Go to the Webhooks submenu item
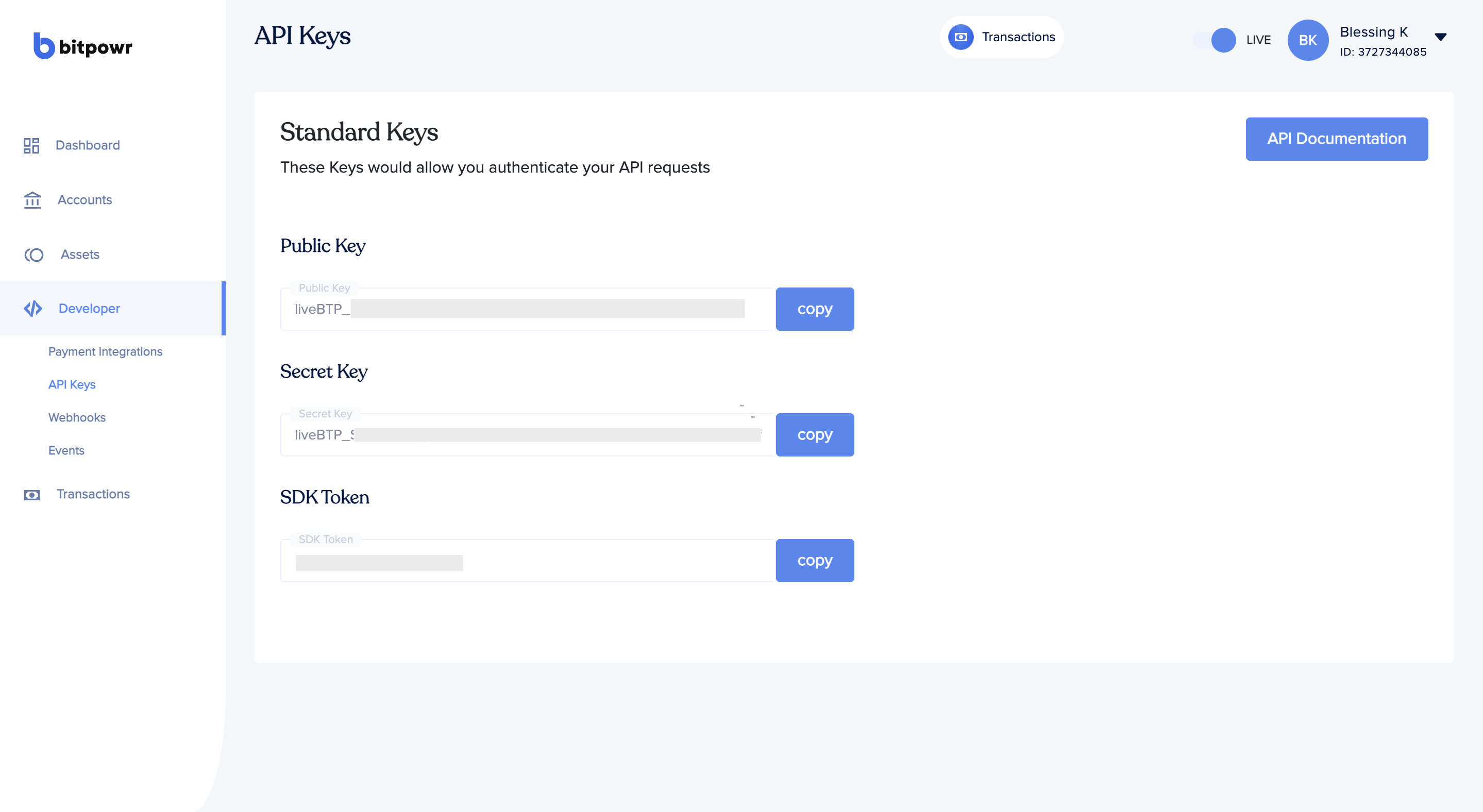Screen dimensions: 1483x812 (x=77, y=418)
